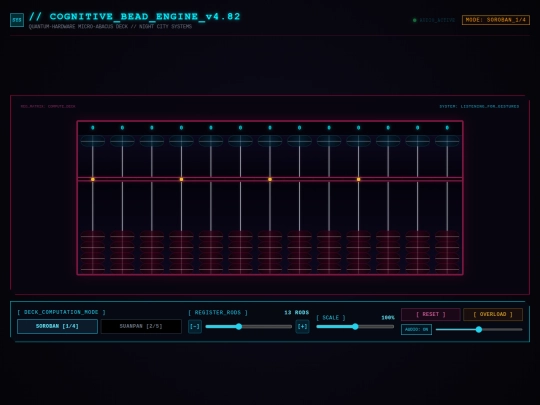This screenshot has height=405, width=540.
Task: Select SOROBAN [1/4] computation mode
Action: point(57,326)
